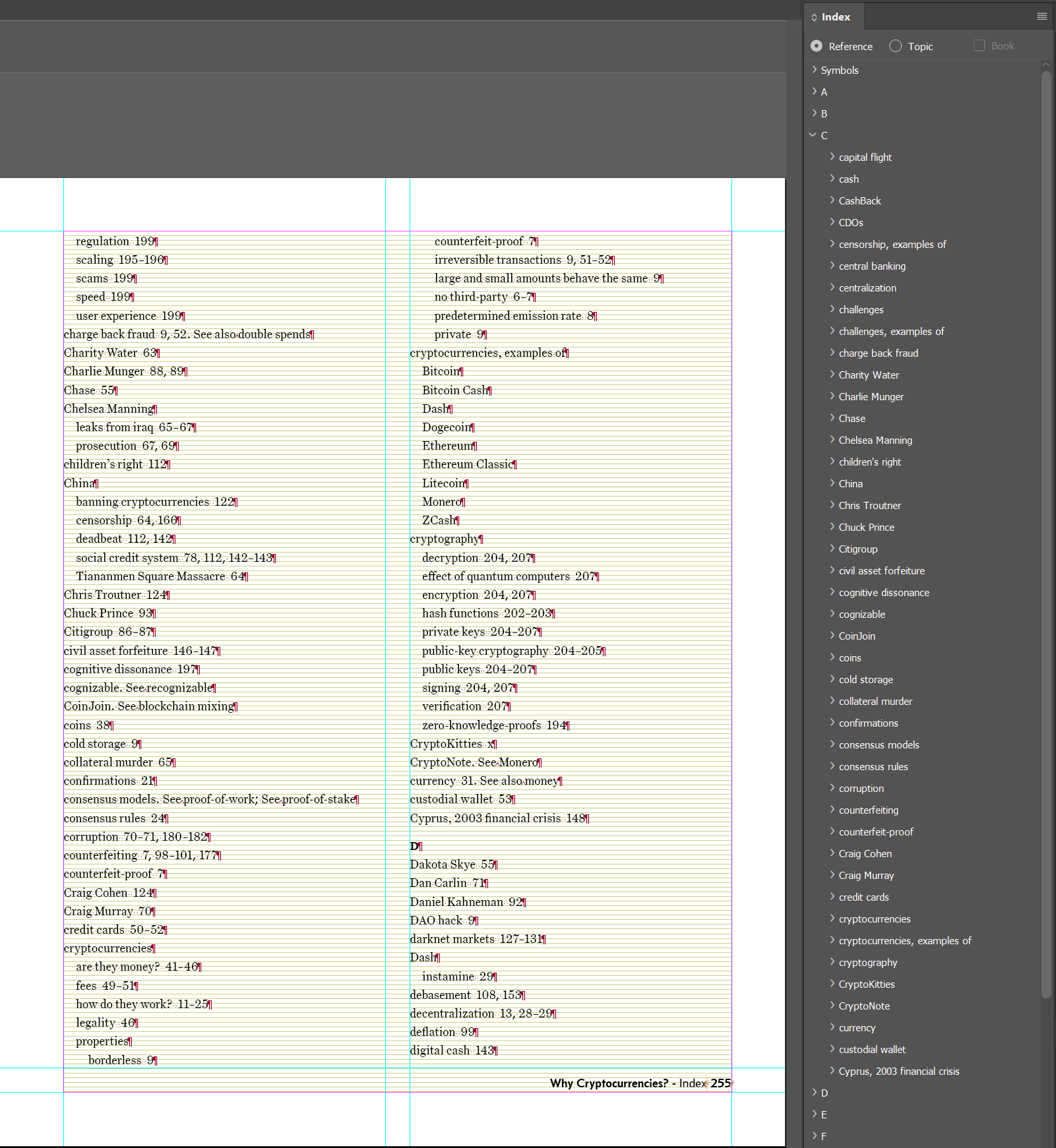Expand the capital flight entry
The width and height of the screenshot is (1056, 1148).
tap(832, 157)
